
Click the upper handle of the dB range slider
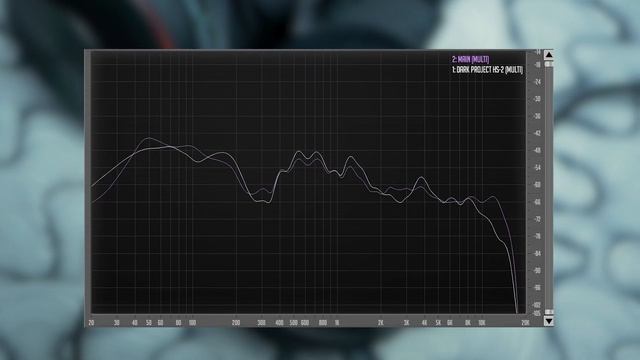(x=549, y=64)
